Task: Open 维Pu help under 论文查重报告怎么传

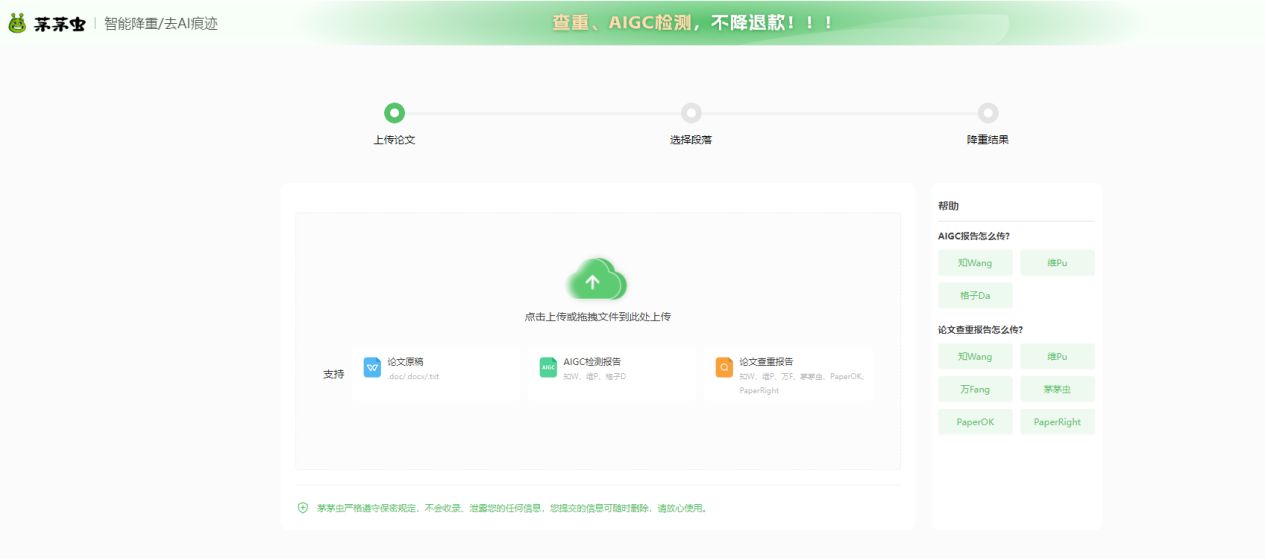Action: (x=1057, y=357)
